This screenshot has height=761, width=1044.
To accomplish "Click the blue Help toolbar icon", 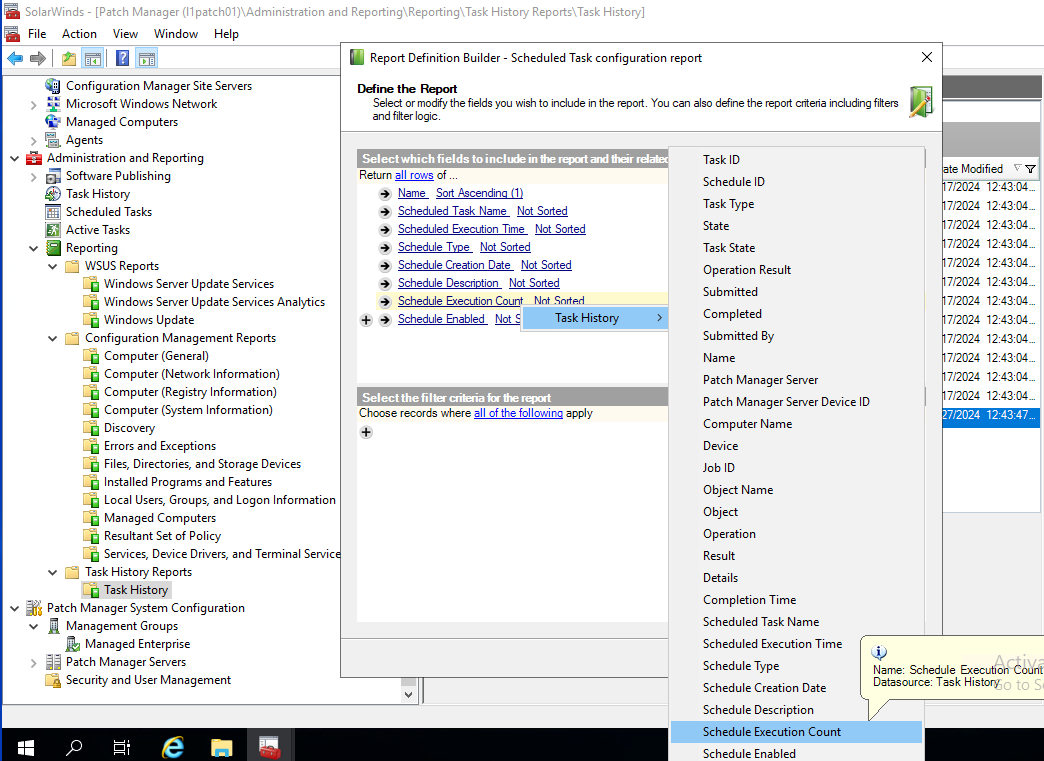I will click(x=123, y=59).
